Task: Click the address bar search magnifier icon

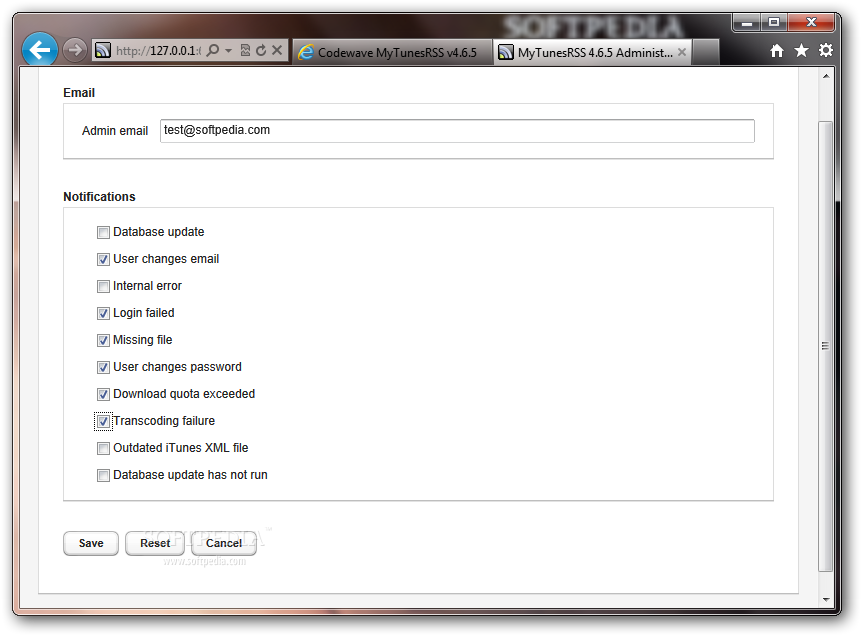Action: click(213, 51)
